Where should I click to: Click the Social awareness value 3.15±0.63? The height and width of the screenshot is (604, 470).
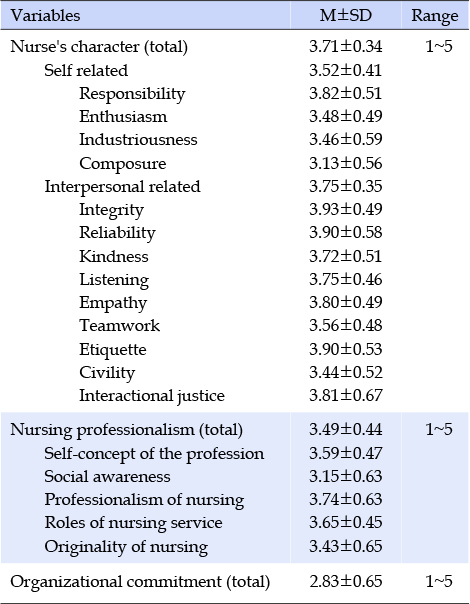[346, 476]
